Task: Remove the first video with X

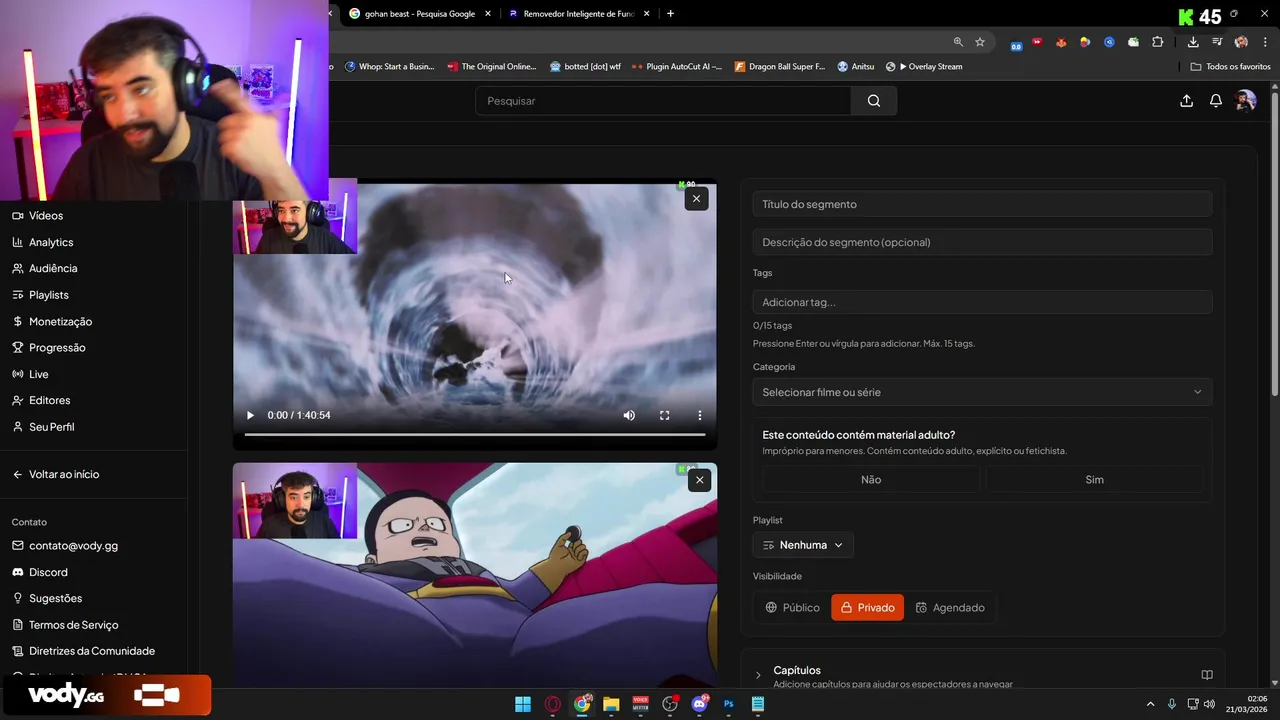Action: click(x=696, y=199)
